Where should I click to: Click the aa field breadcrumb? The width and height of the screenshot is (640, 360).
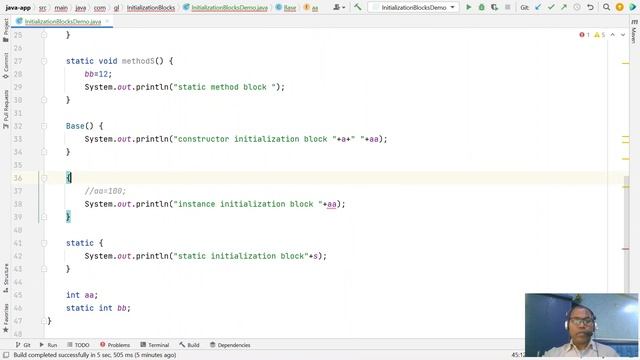[x=311, y=8]
